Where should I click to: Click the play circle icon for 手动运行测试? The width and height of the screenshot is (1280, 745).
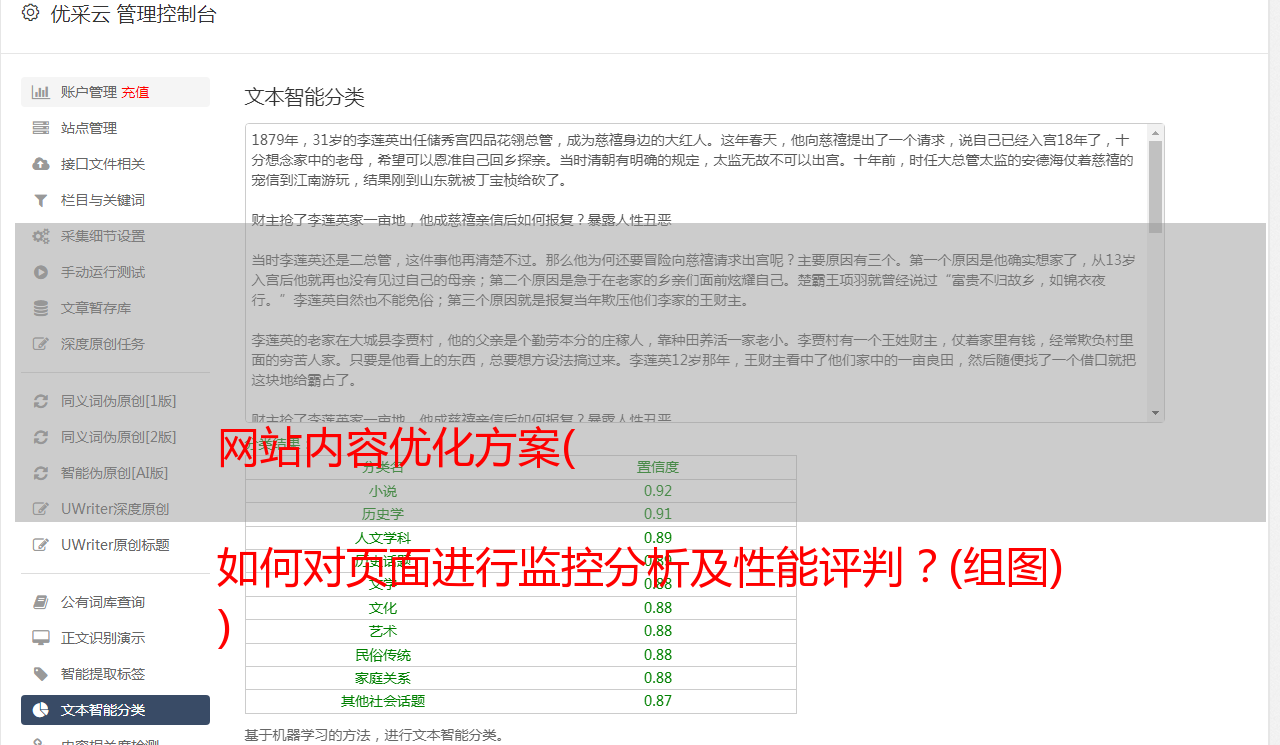[41, 272]
